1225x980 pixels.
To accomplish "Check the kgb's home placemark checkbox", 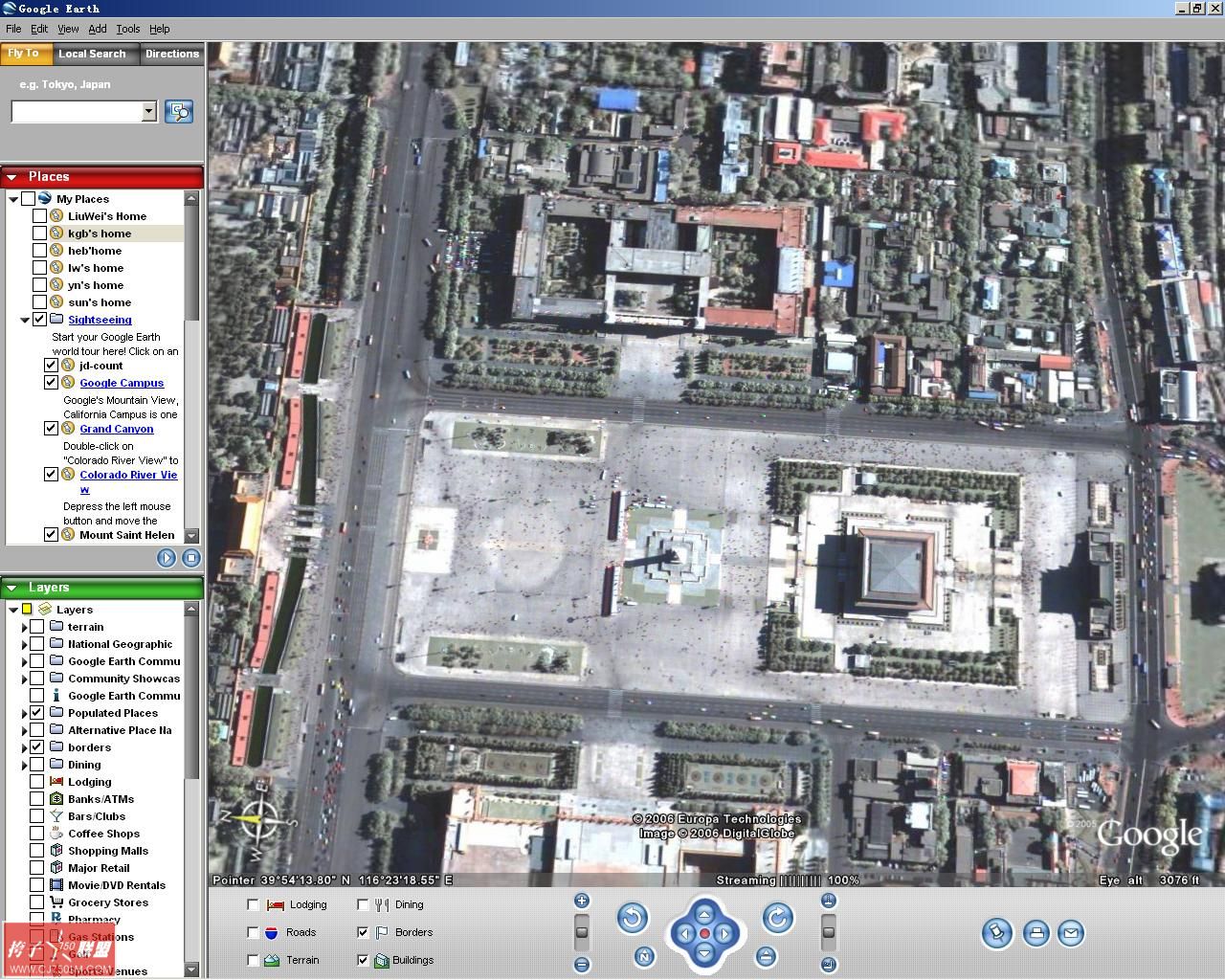I will pyautogui.click(x=39, y=234).
